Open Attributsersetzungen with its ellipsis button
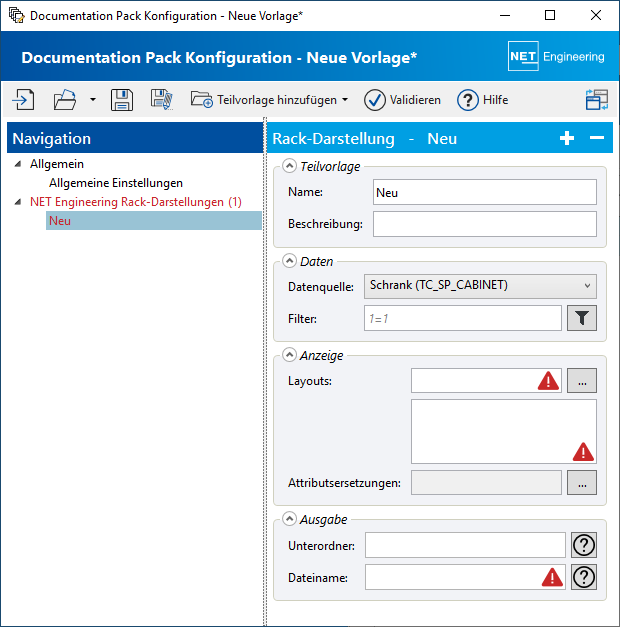This screenshot has height=627, width=620. 582,483
